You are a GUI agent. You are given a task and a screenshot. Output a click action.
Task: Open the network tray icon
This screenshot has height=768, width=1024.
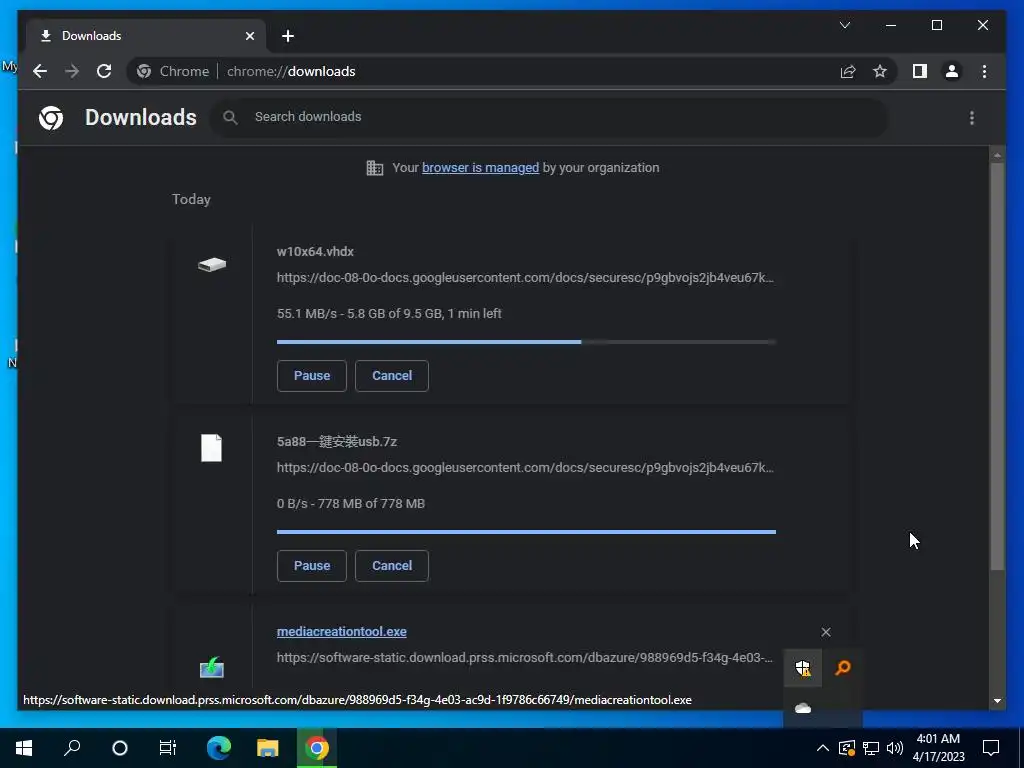click(x=871, y=748)
